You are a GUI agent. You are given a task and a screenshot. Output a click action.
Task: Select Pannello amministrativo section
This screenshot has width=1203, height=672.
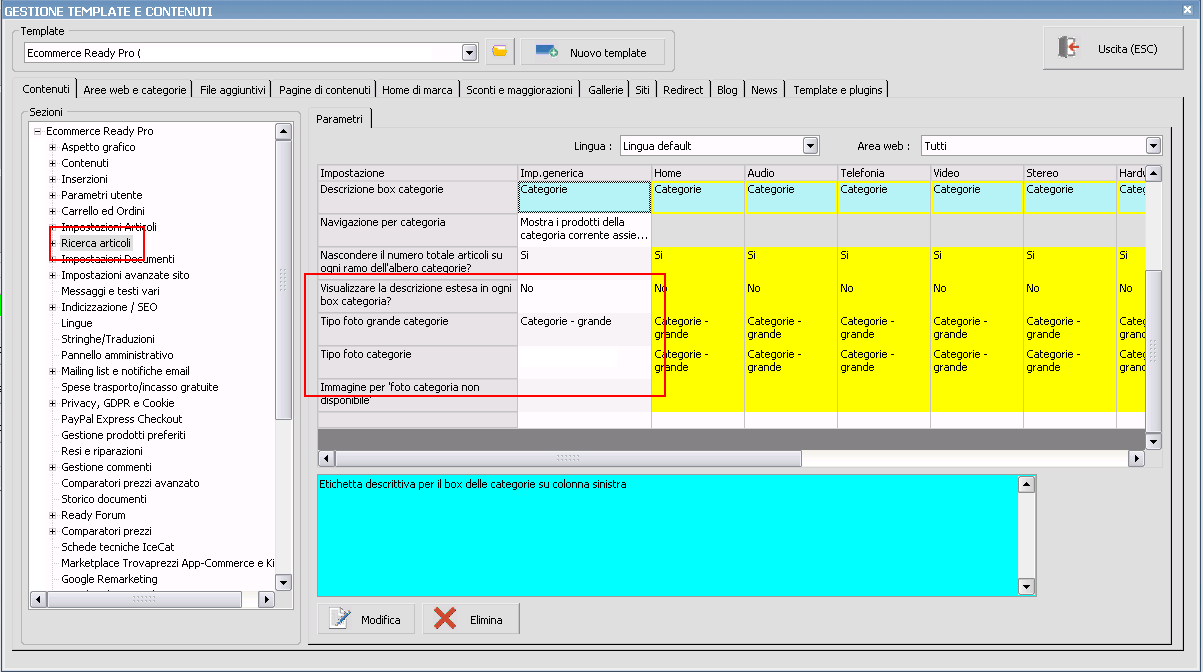coord(117,355)
